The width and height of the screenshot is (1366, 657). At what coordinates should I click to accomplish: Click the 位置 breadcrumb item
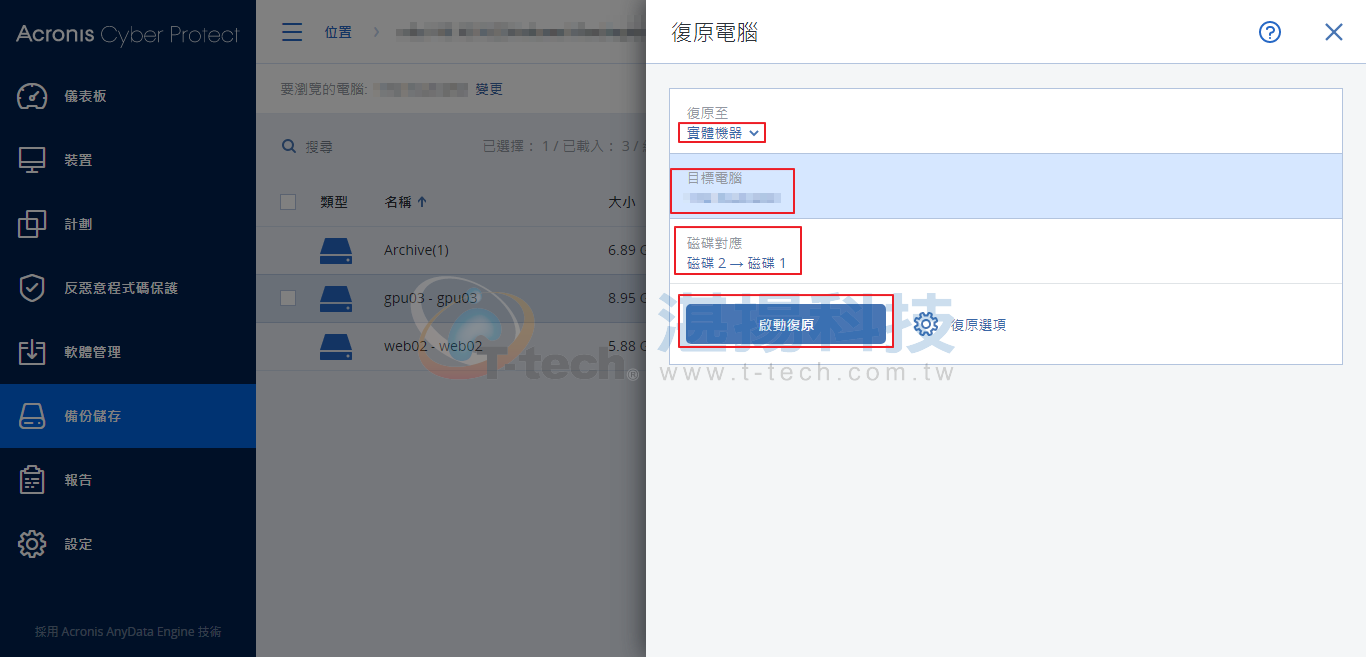(338, 32)
